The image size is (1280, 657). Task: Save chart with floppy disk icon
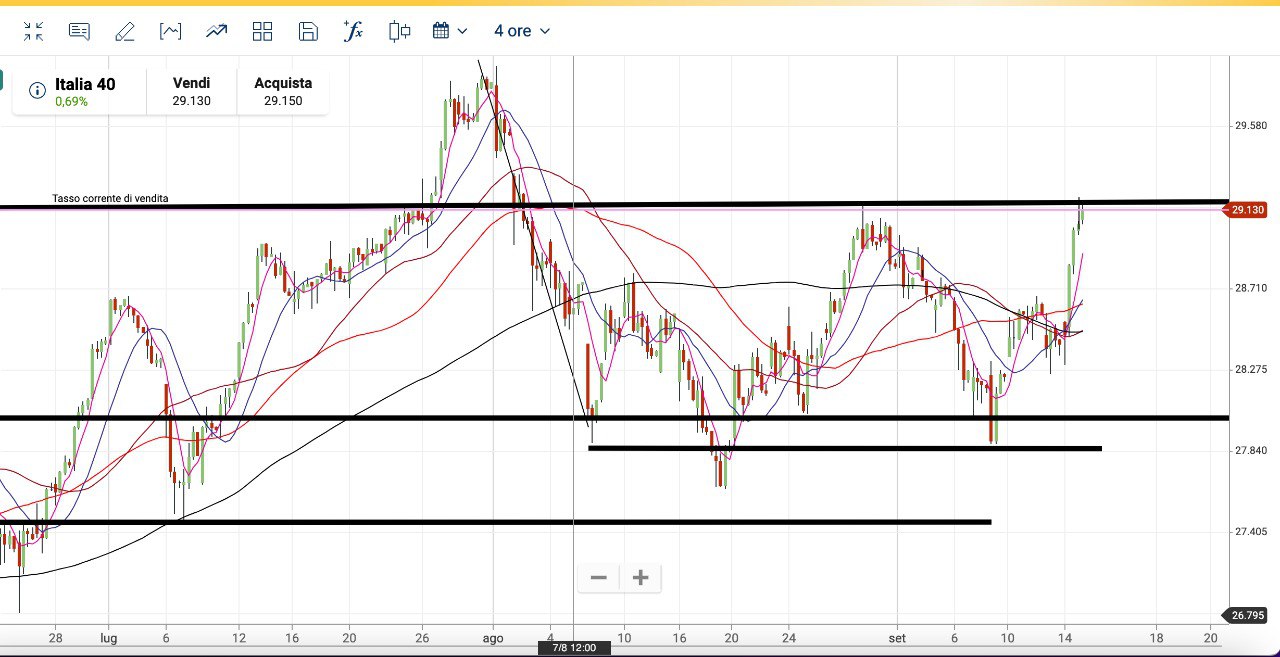(x=308, y=32)
